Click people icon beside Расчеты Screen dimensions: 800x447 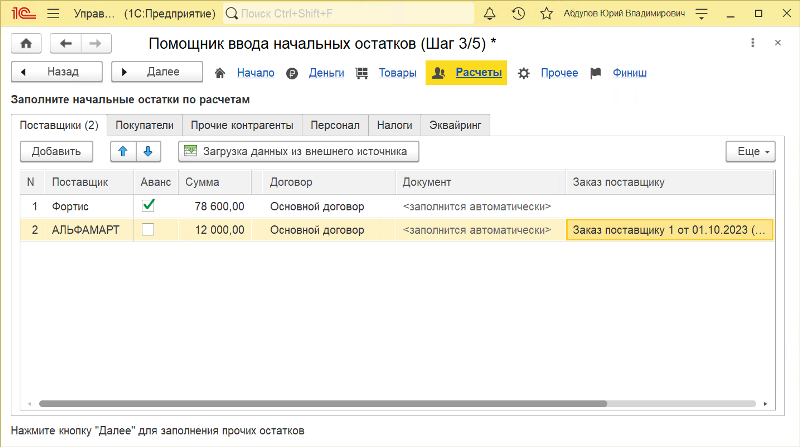coord(439,73)
